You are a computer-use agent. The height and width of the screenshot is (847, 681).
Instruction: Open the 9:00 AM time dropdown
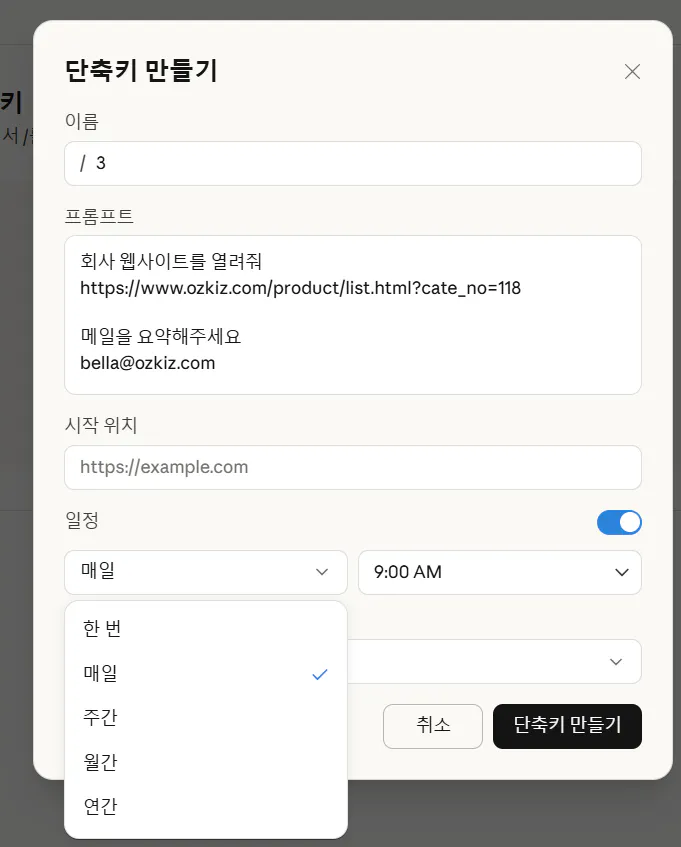point(499,572)
